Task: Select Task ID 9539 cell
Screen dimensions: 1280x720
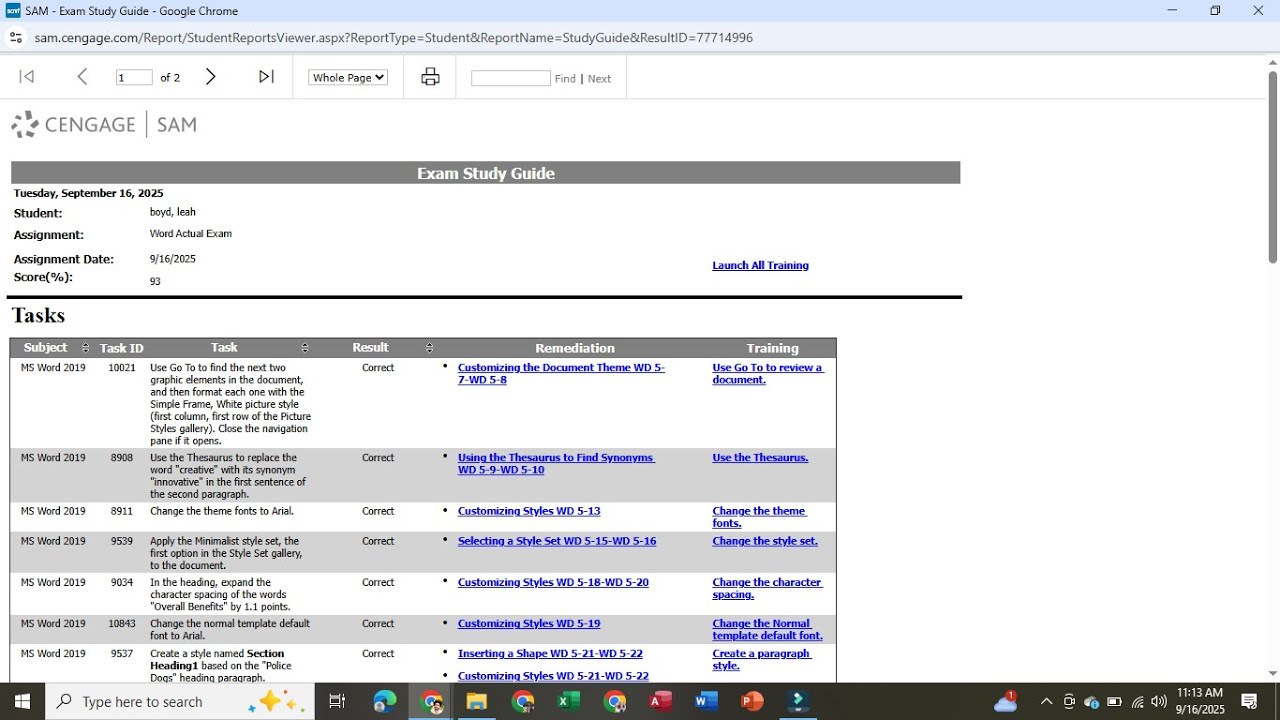Action: pos(122,541)
